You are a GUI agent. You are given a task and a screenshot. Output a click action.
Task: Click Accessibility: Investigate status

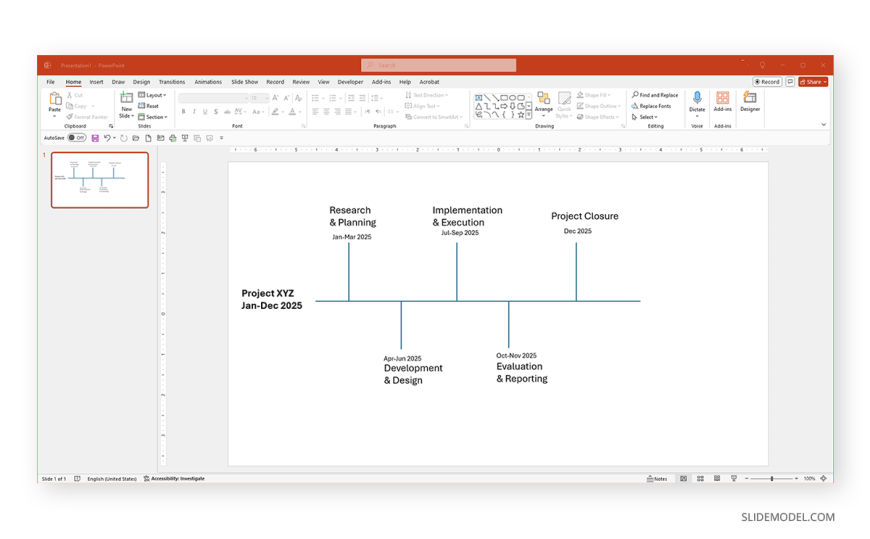[x=174, y=478]
